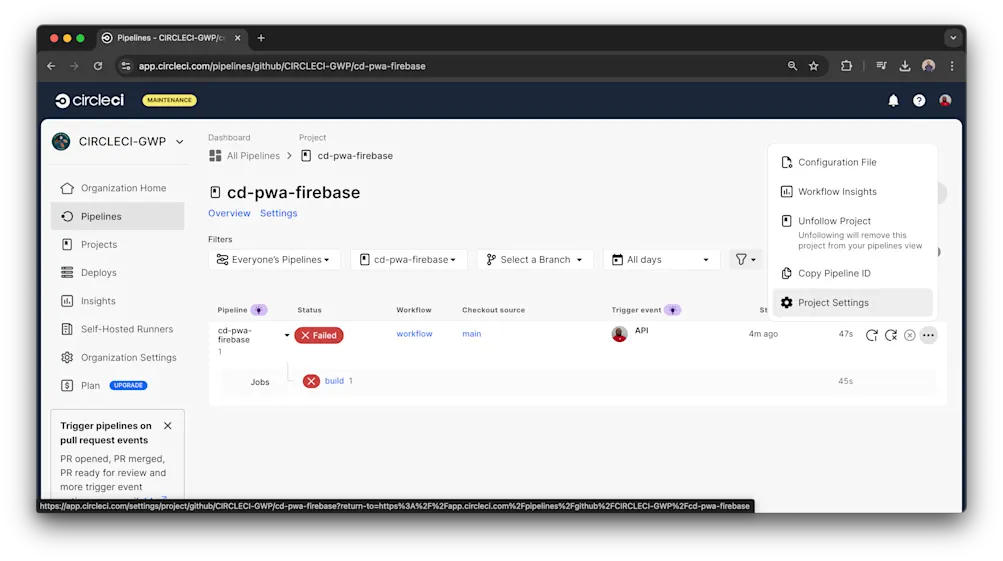Open the help question mark icon

click(x=919, y=100)
